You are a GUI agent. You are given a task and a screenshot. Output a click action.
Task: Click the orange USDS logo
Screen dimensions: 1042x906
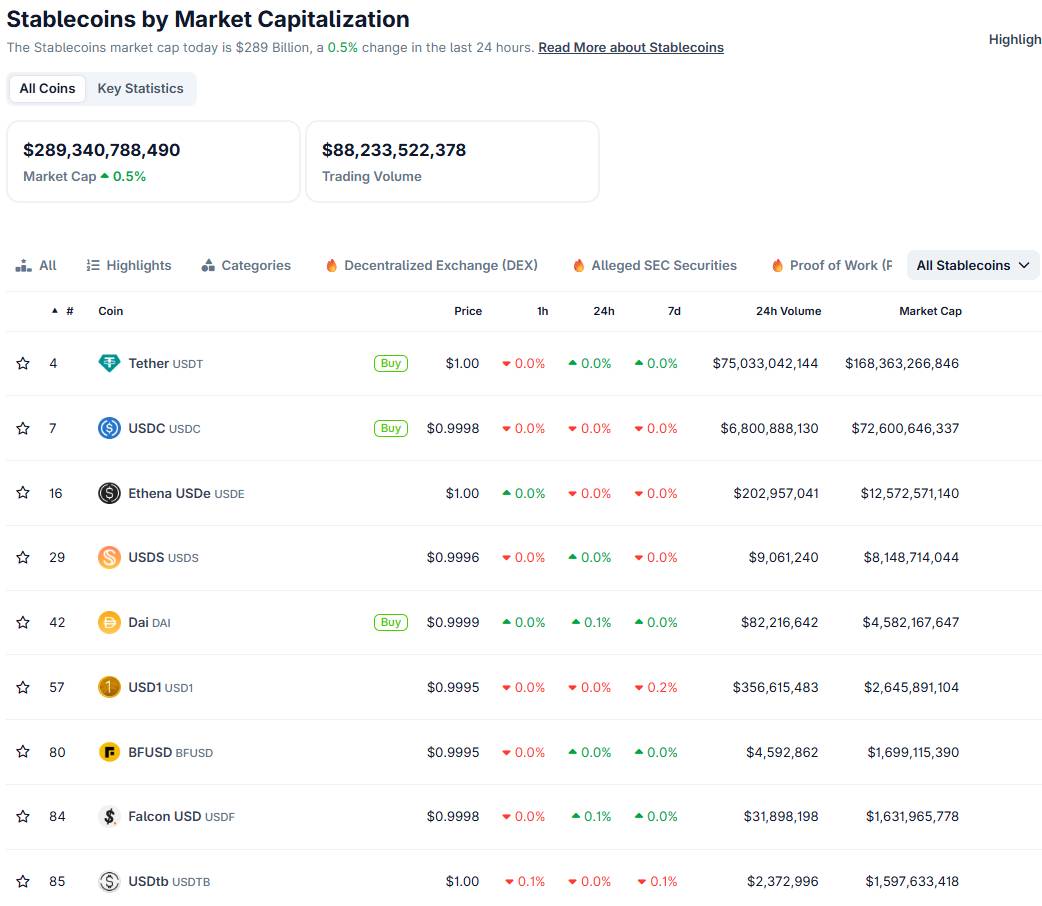109,557
